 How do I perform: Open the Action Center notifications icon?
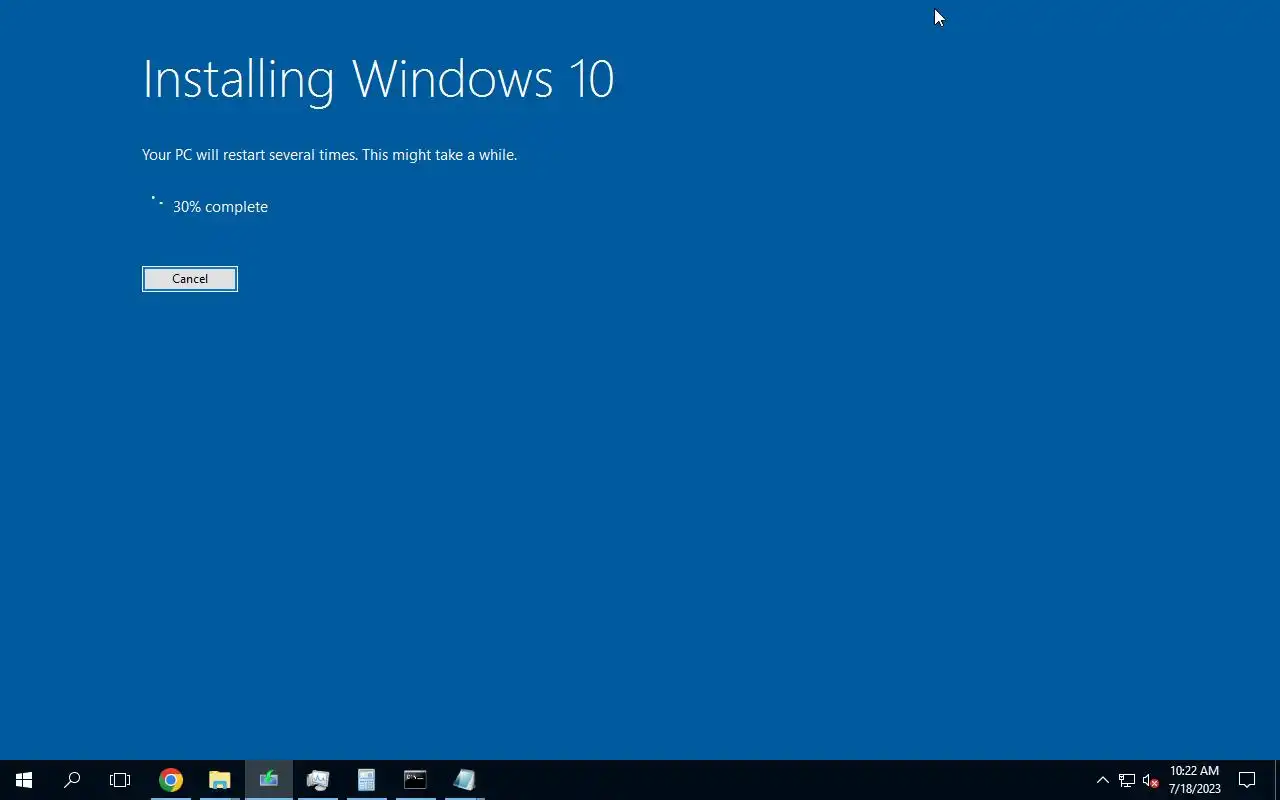point(1247,780)
